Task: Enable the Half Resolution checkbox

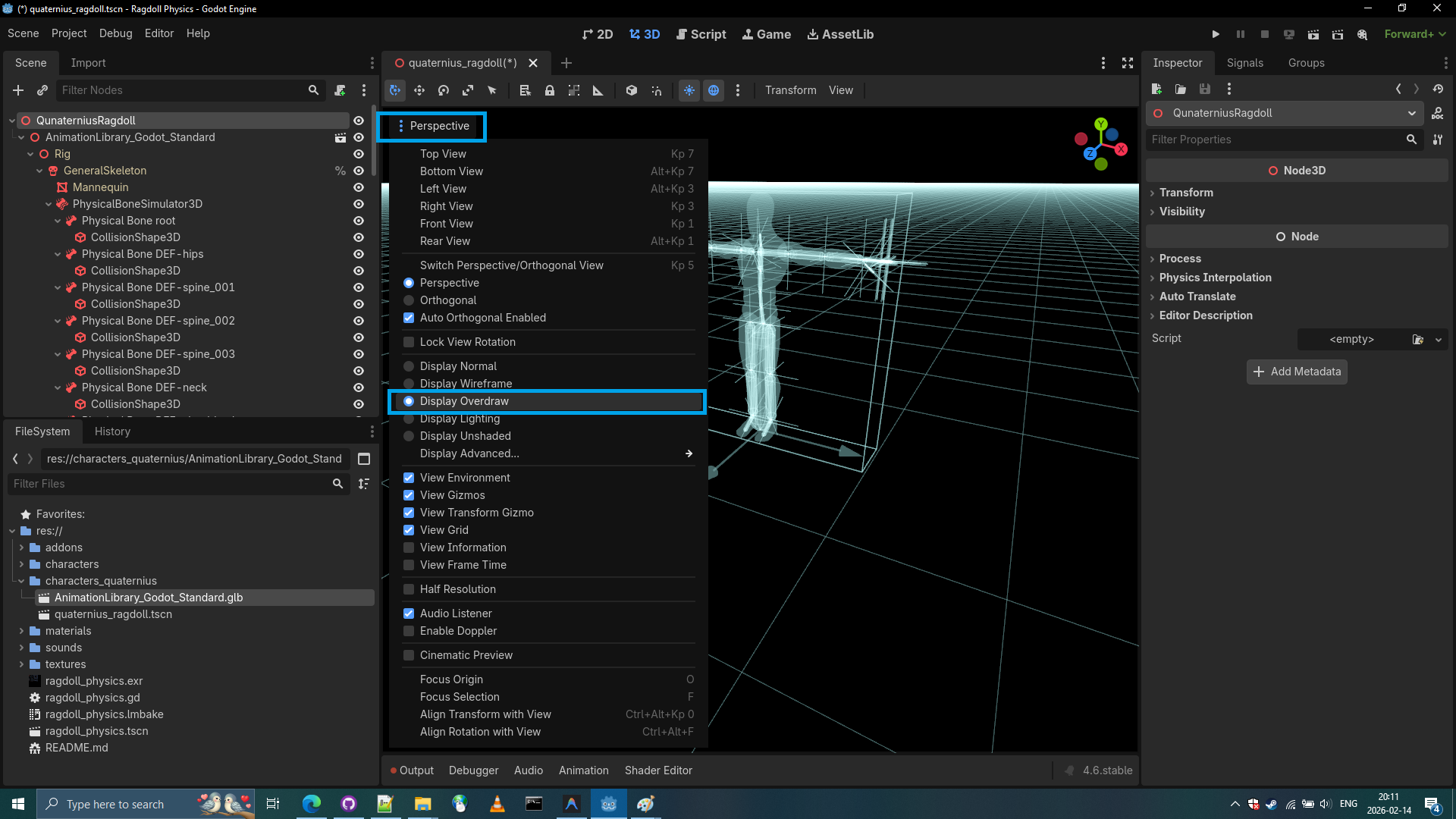Action: [x=409, y=589]
